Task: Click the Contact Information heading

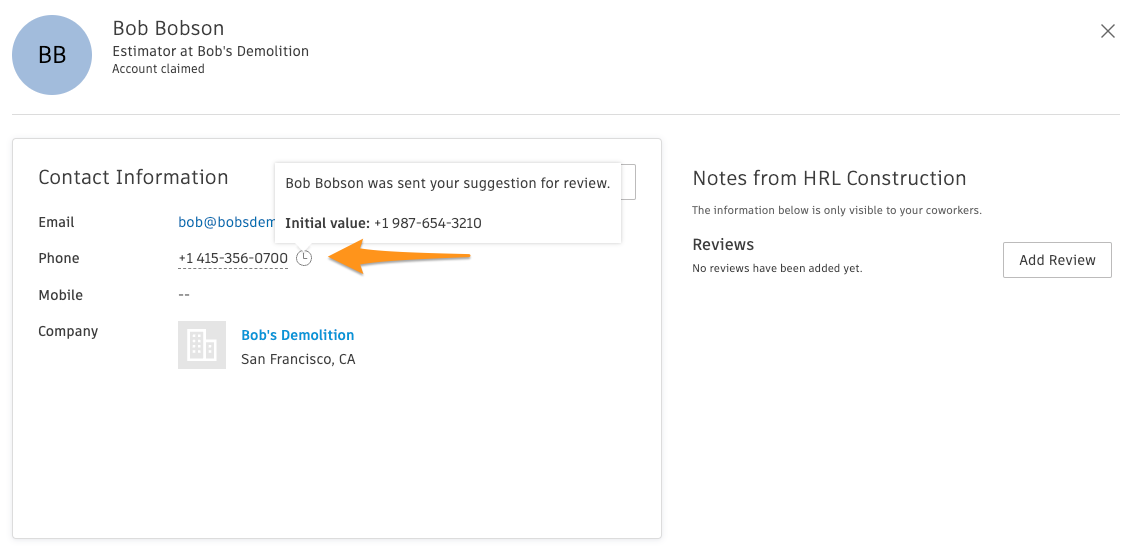Action: coord(133,178)
